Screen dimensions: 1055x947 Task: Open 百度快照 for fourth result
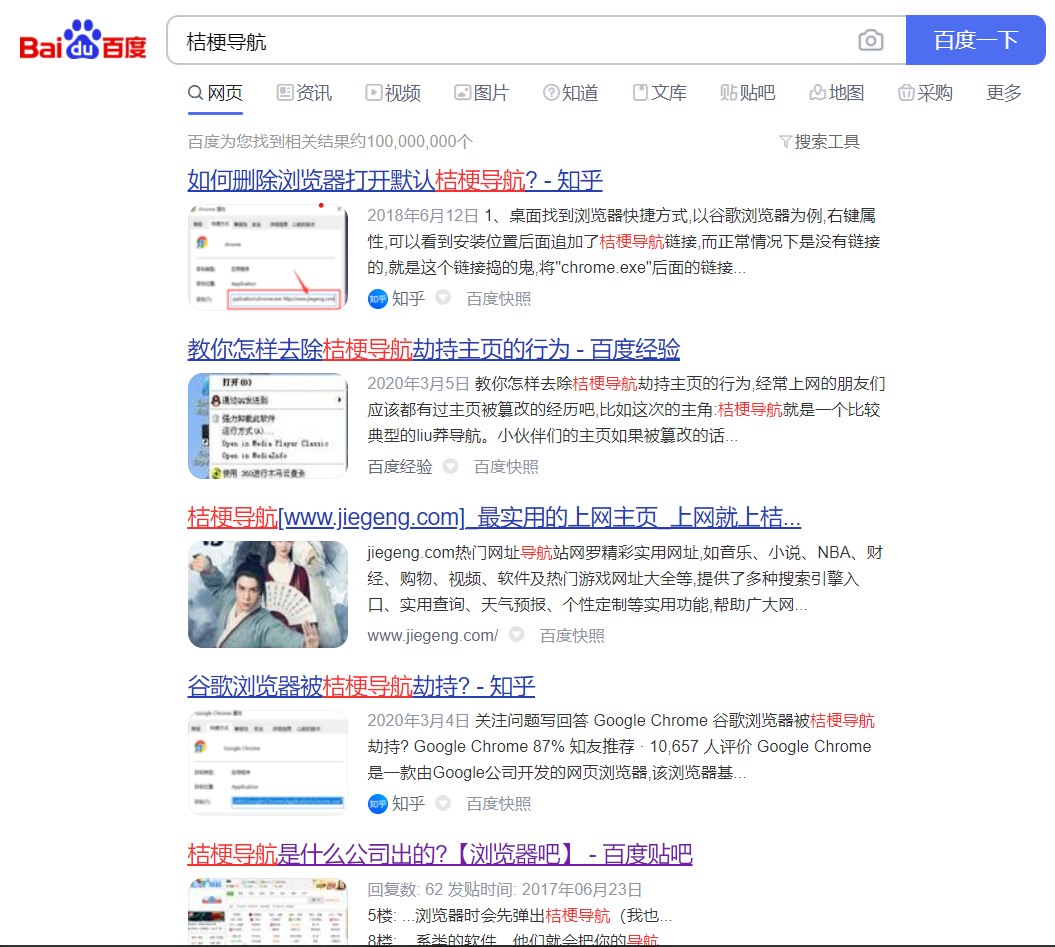(499, 804)
